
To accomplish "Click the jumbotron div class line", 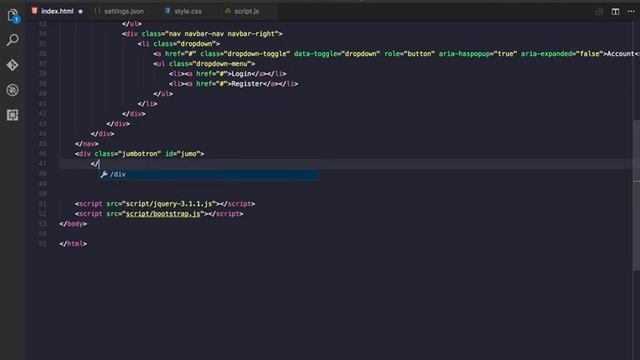I will [139, 154].
